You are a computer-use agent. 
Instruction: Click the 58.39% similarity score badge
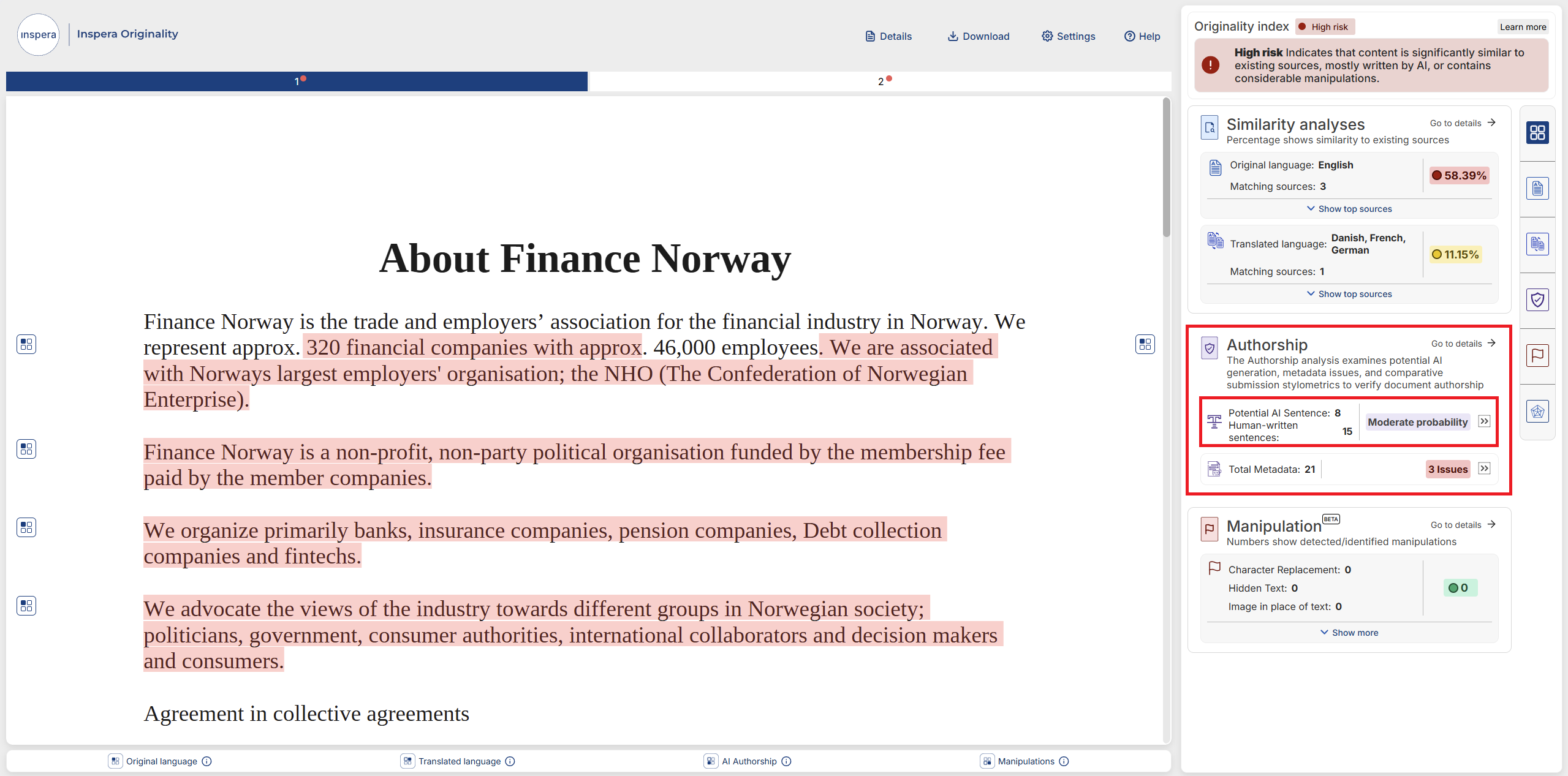pyautogui.click(x=1459, y=176)
